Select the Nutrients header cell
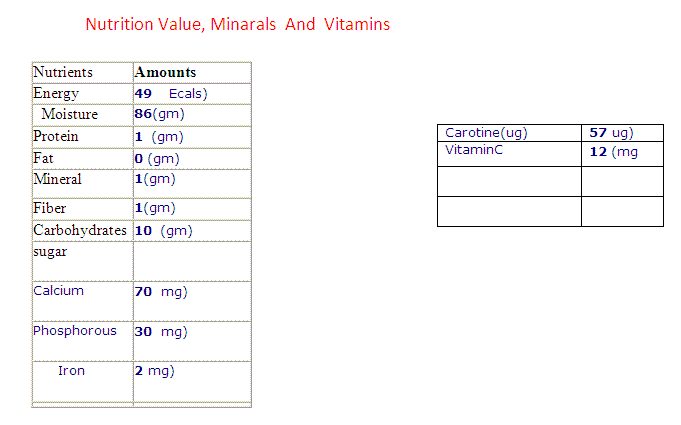This screenshot has height=425, width=681. pyautogui.click(x=83, y=72)
